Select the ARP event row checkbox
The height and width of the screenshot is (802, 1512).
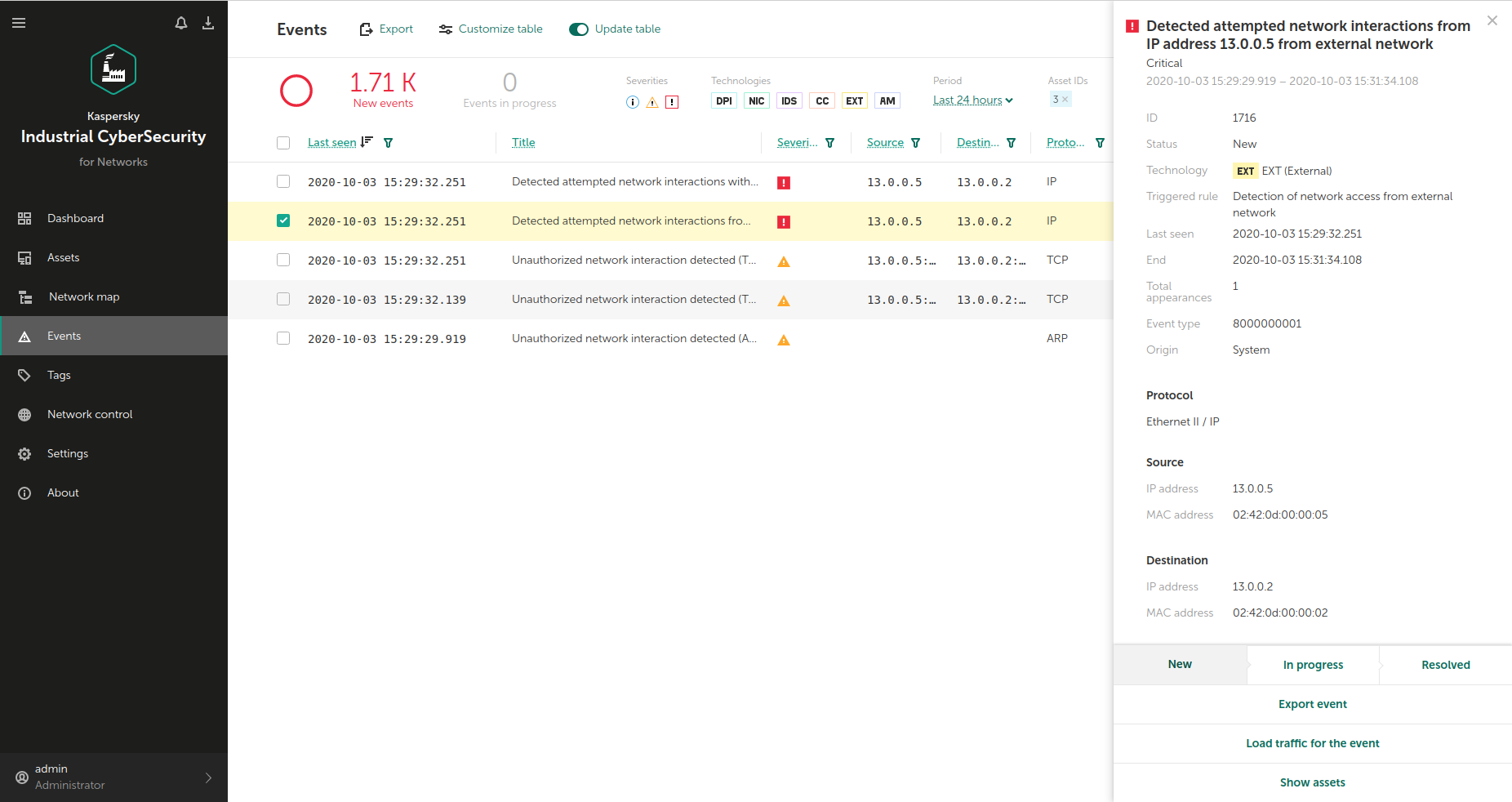pos(283,338)
